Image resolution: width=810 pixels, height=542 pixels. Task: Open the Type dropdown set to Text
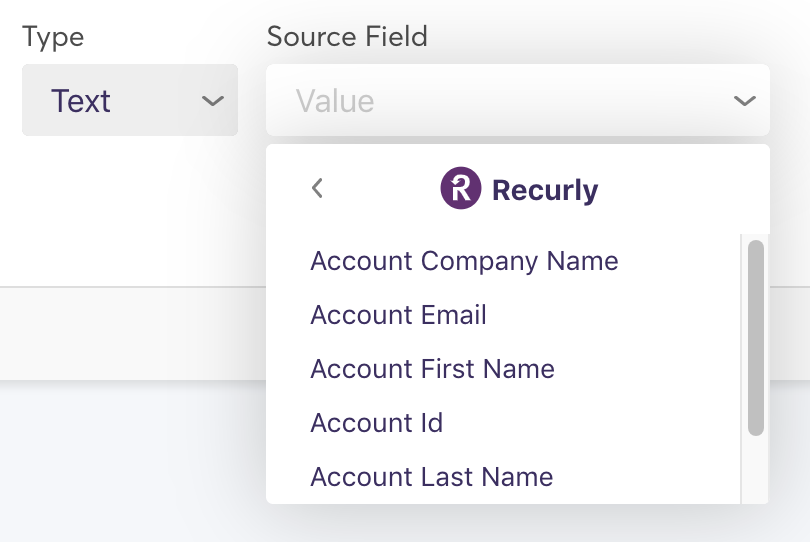[x=130, y=101]
